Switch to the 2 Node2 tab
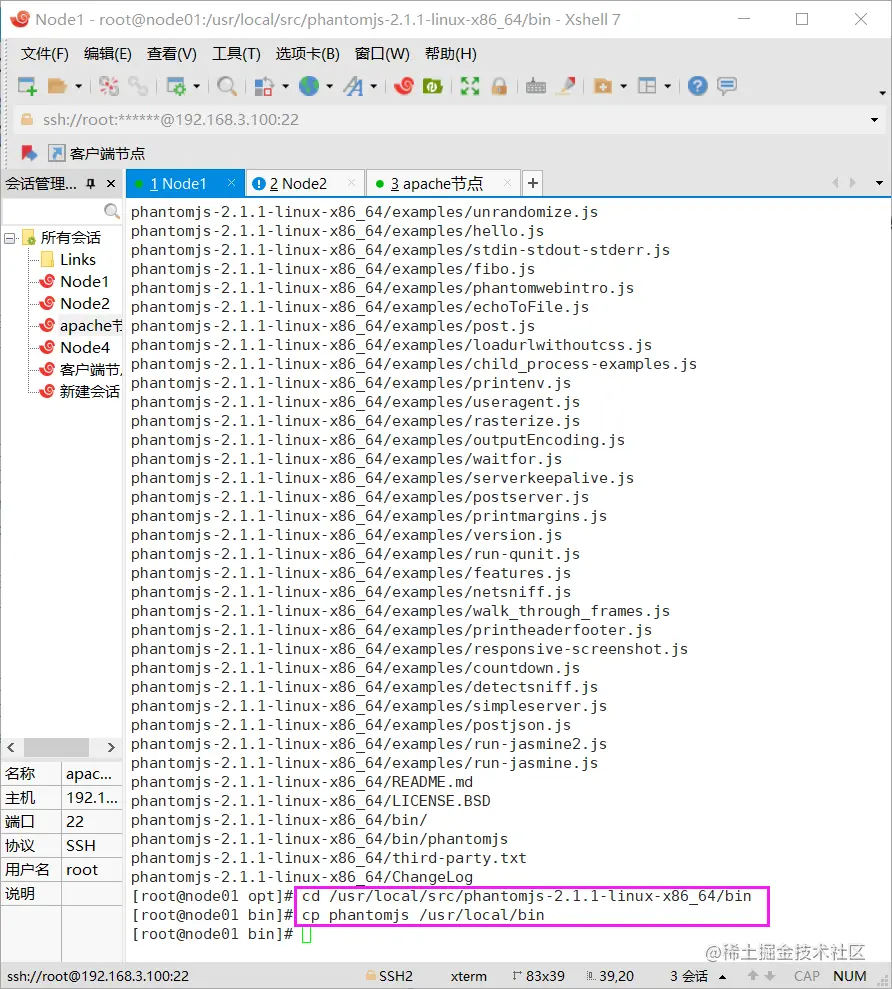 click(x=298, y=184)
